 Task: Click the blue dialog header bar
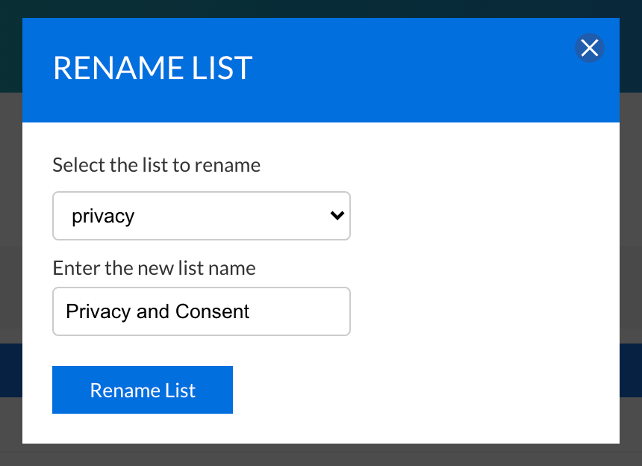(x=400, y=90)
